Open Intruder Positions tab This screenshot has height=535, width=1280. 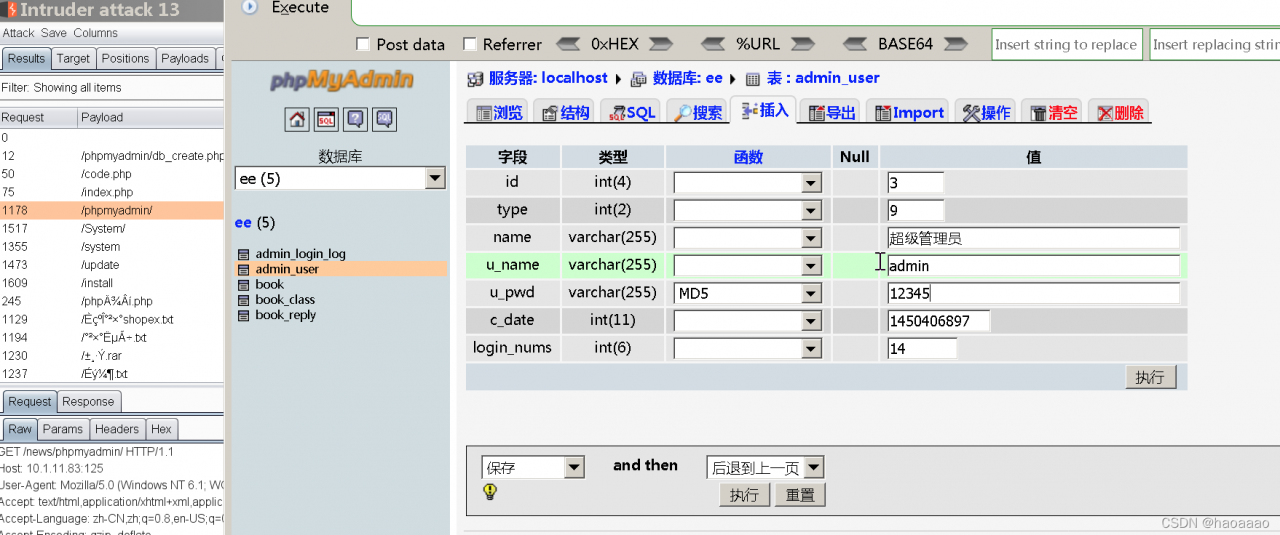click(x=125, y=59)
